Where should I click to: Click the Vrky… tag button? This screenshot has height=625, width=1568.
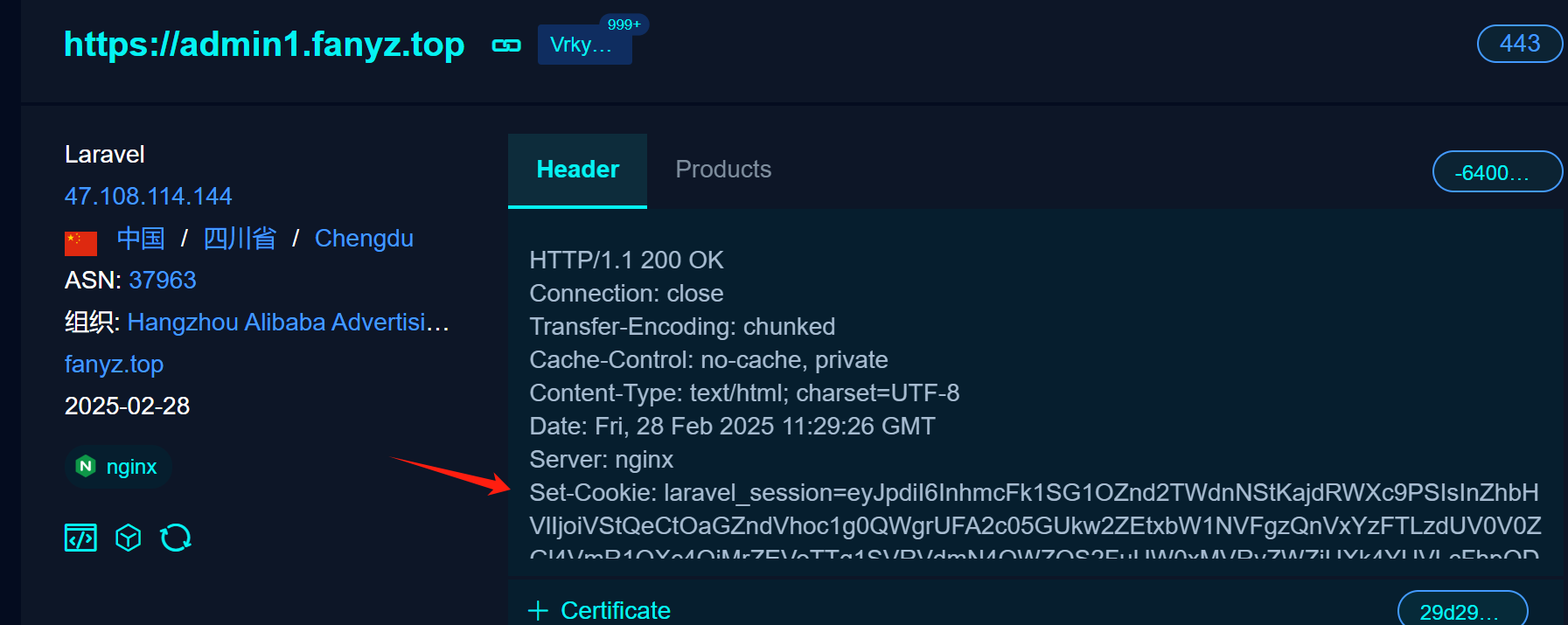coord(581,45)
